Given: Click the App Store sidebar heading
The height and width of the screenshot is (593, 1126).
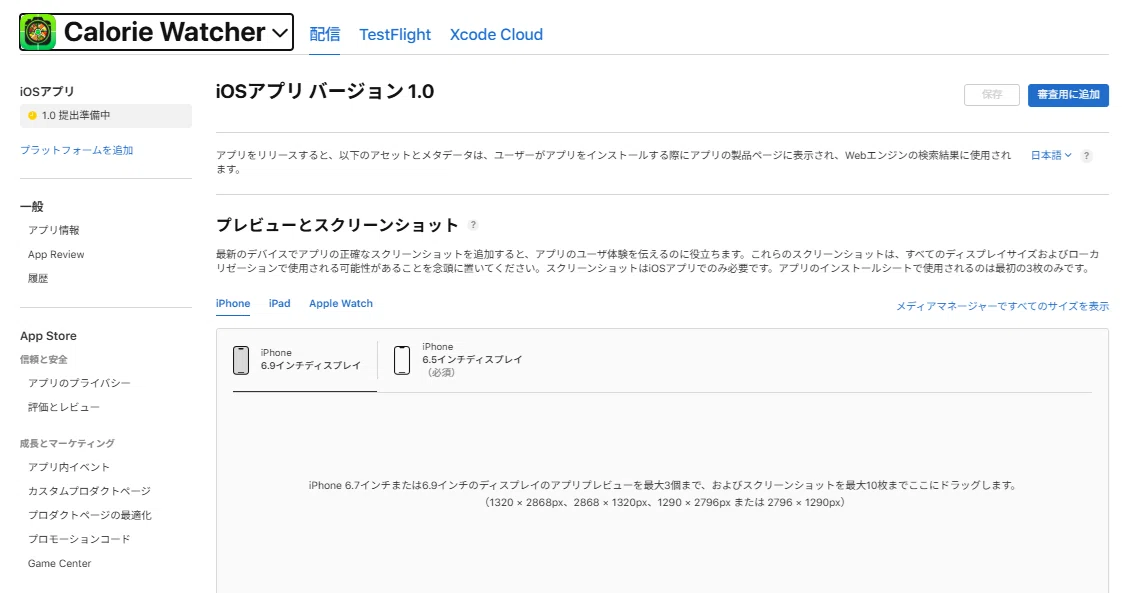Looking at the screenshot, I should point(48,336).
